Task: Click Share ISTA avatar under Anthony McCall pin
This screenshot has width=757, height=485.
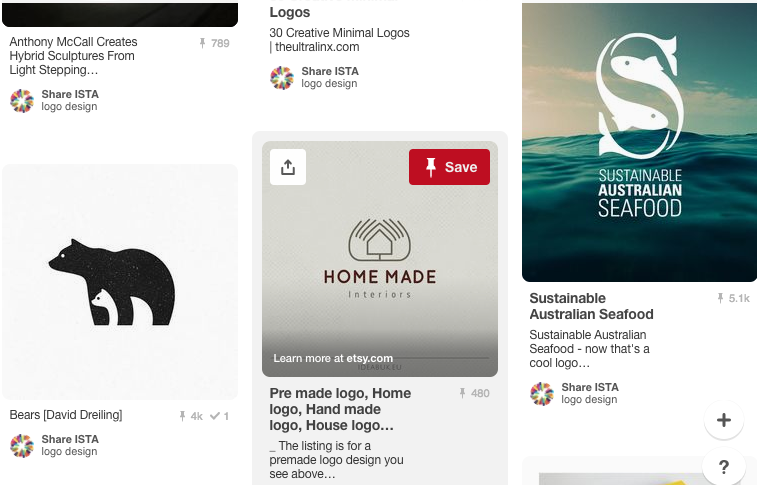Action: pos(22,100)
